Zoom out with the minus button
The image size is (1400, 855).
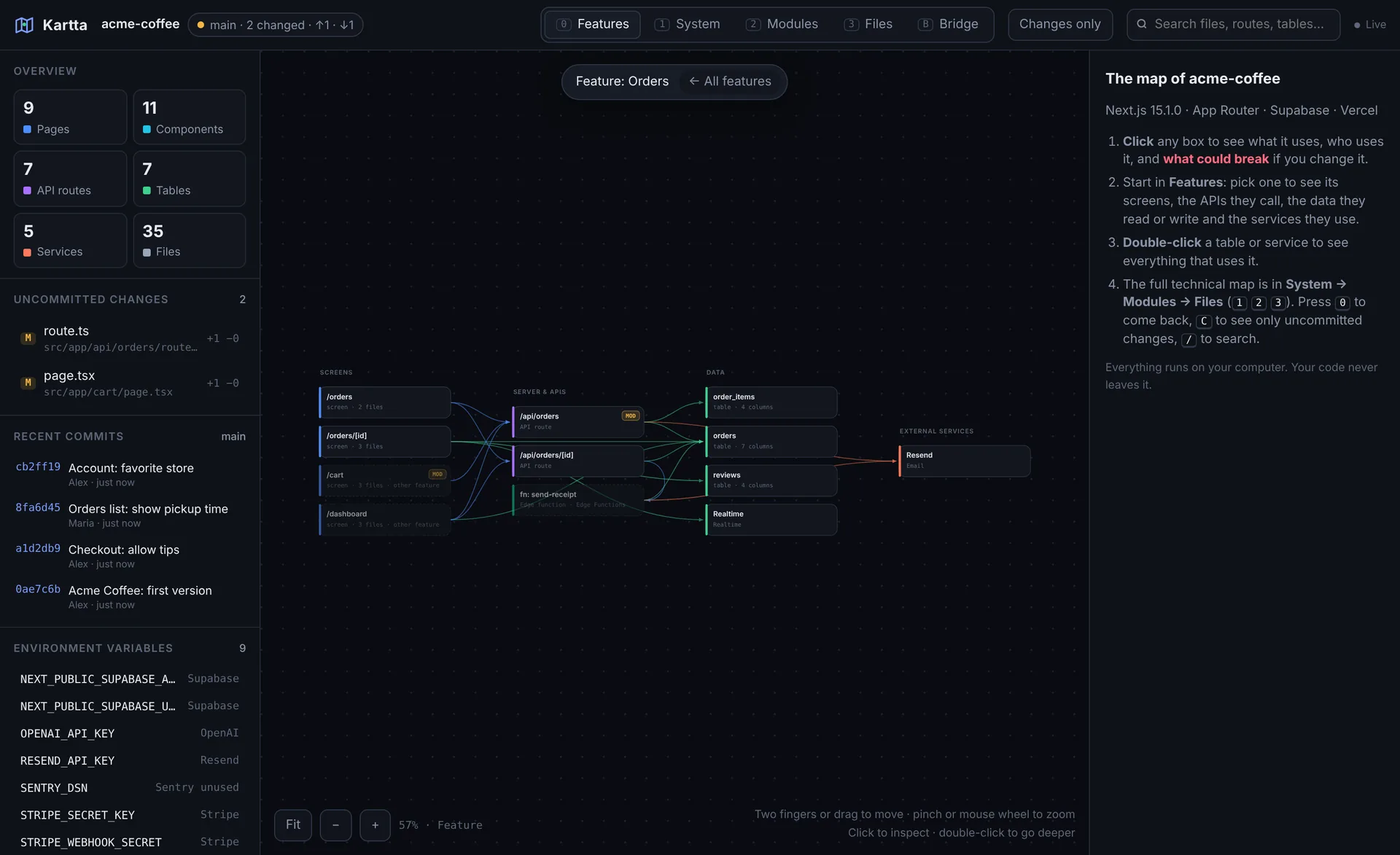point(335,825)
